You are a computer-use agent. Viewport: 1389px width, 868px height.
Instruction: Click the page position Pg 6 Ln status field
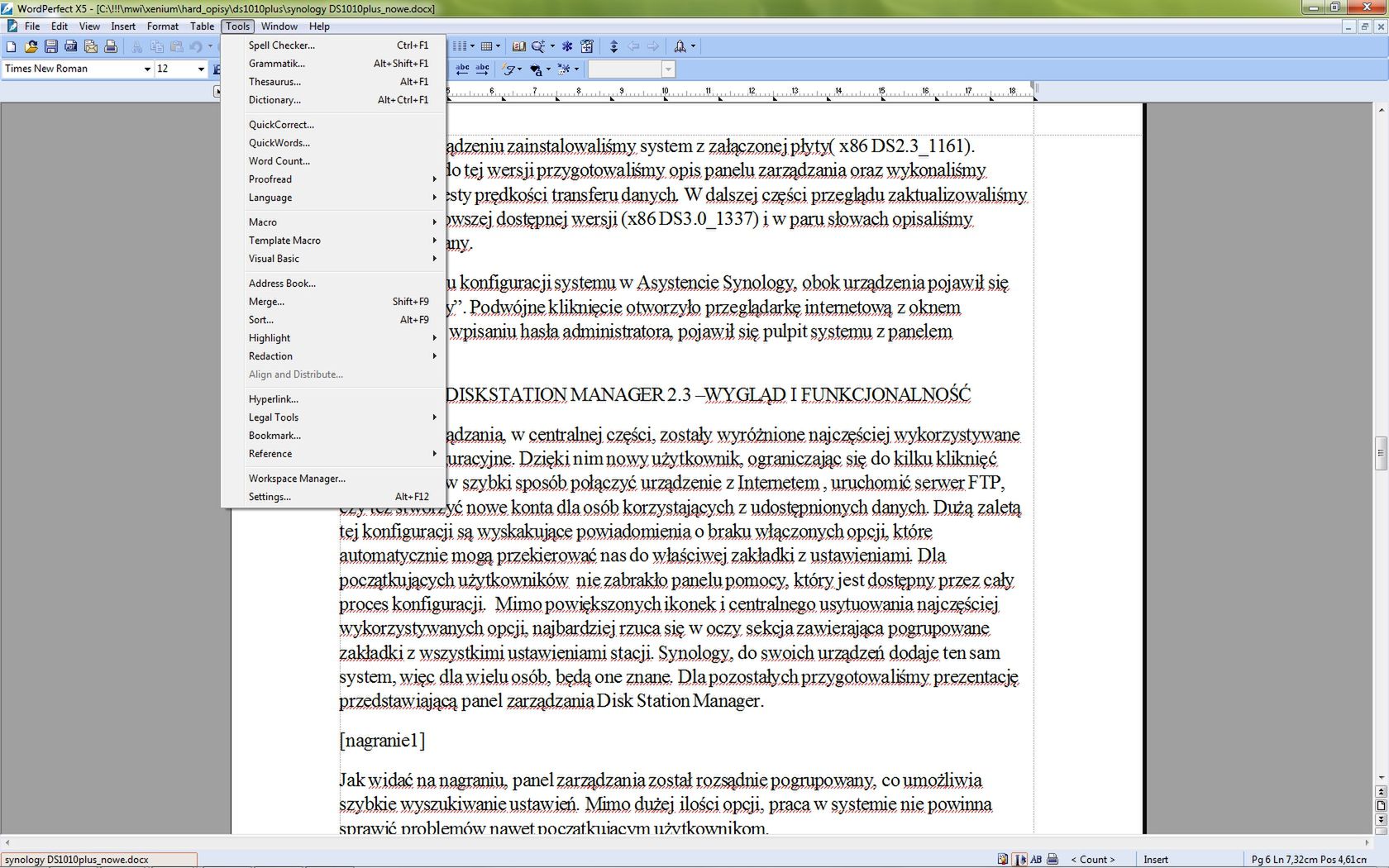click(x=1309, y=860)
